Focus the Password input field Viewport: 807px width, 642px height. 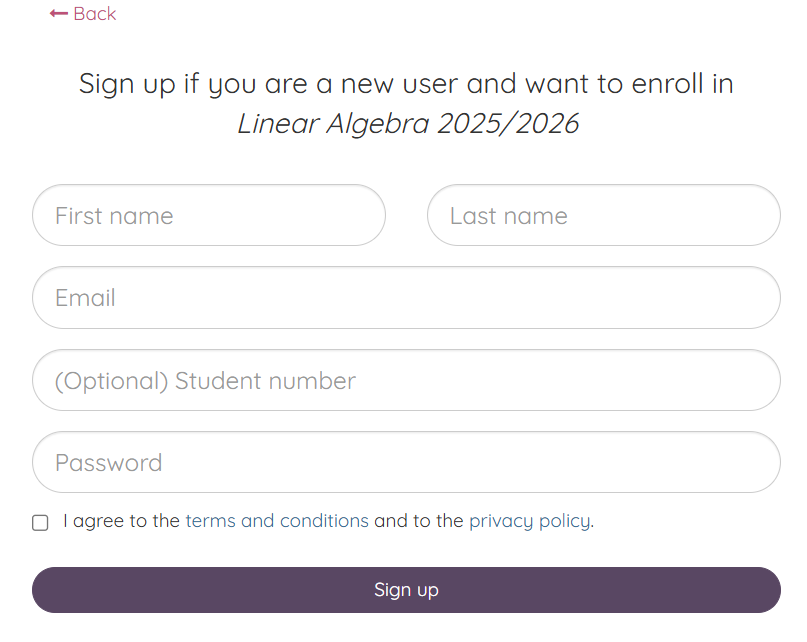406,462
